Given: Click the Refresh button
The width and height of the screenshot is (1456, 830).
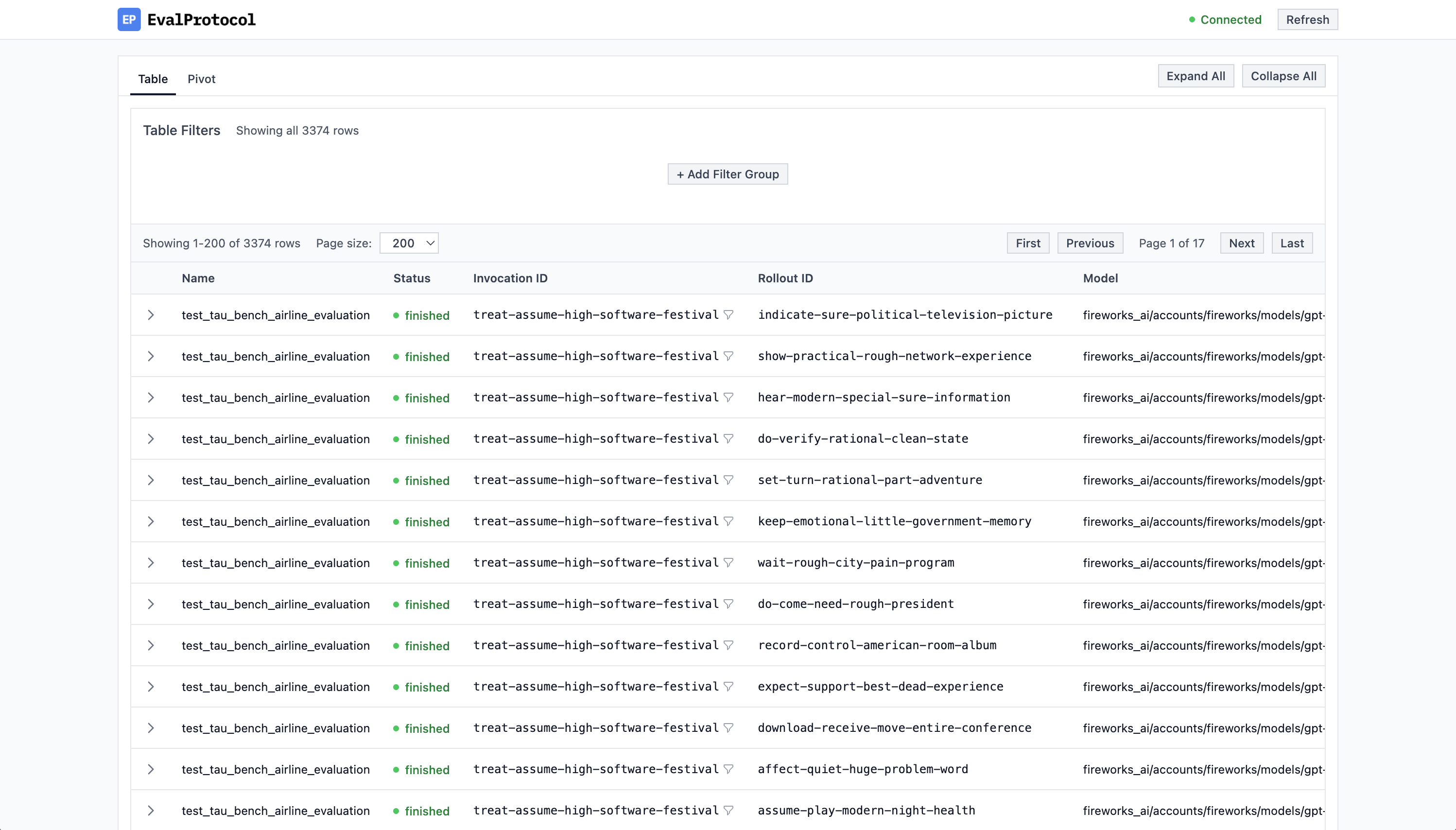Looking at the screenshot, I should point(1307,19).
